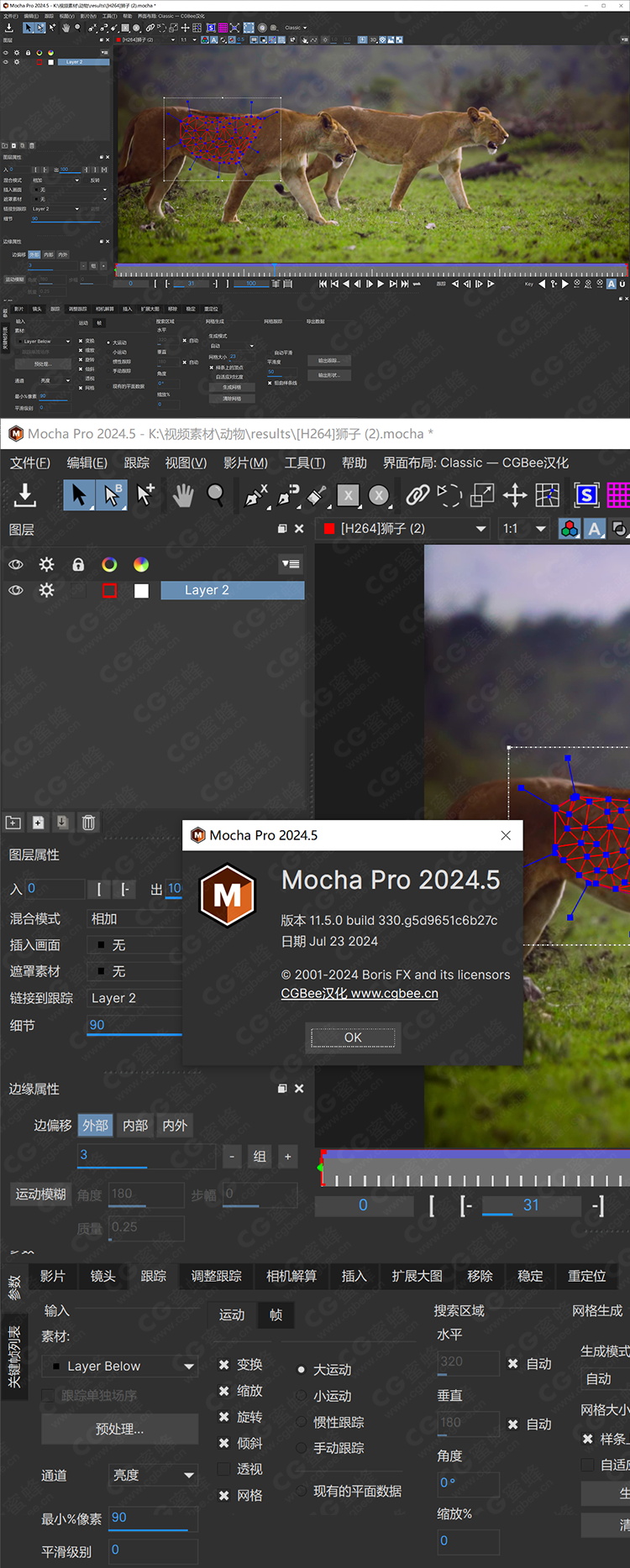Click the RGB channels icon in enlarged viewer bar
Image resolution: width=630 pixels, height=1568 pixels.
pos(570,529)
